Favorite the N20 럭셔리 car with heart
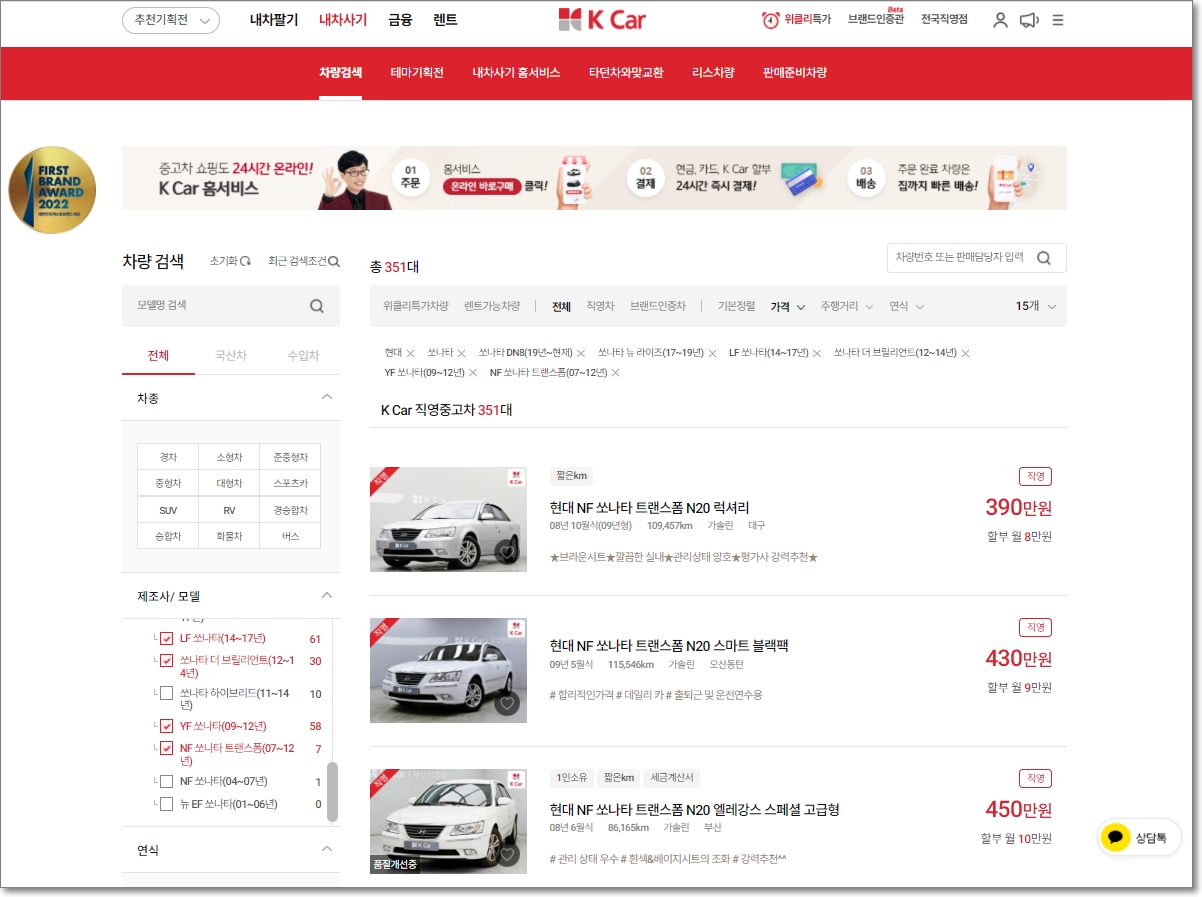Viewport: 1202px width, 897px height. coord(508,552)
